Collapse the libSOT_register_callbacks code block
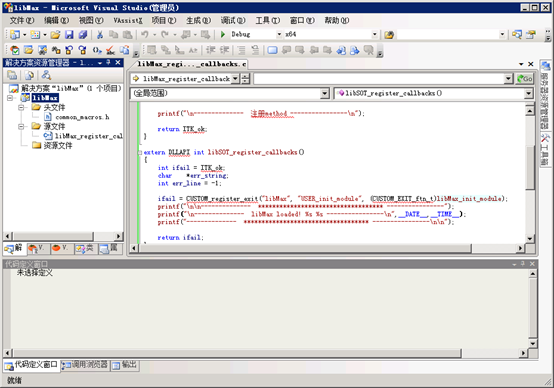This screenshot has height=388, width=554. [x=140, y=152]
